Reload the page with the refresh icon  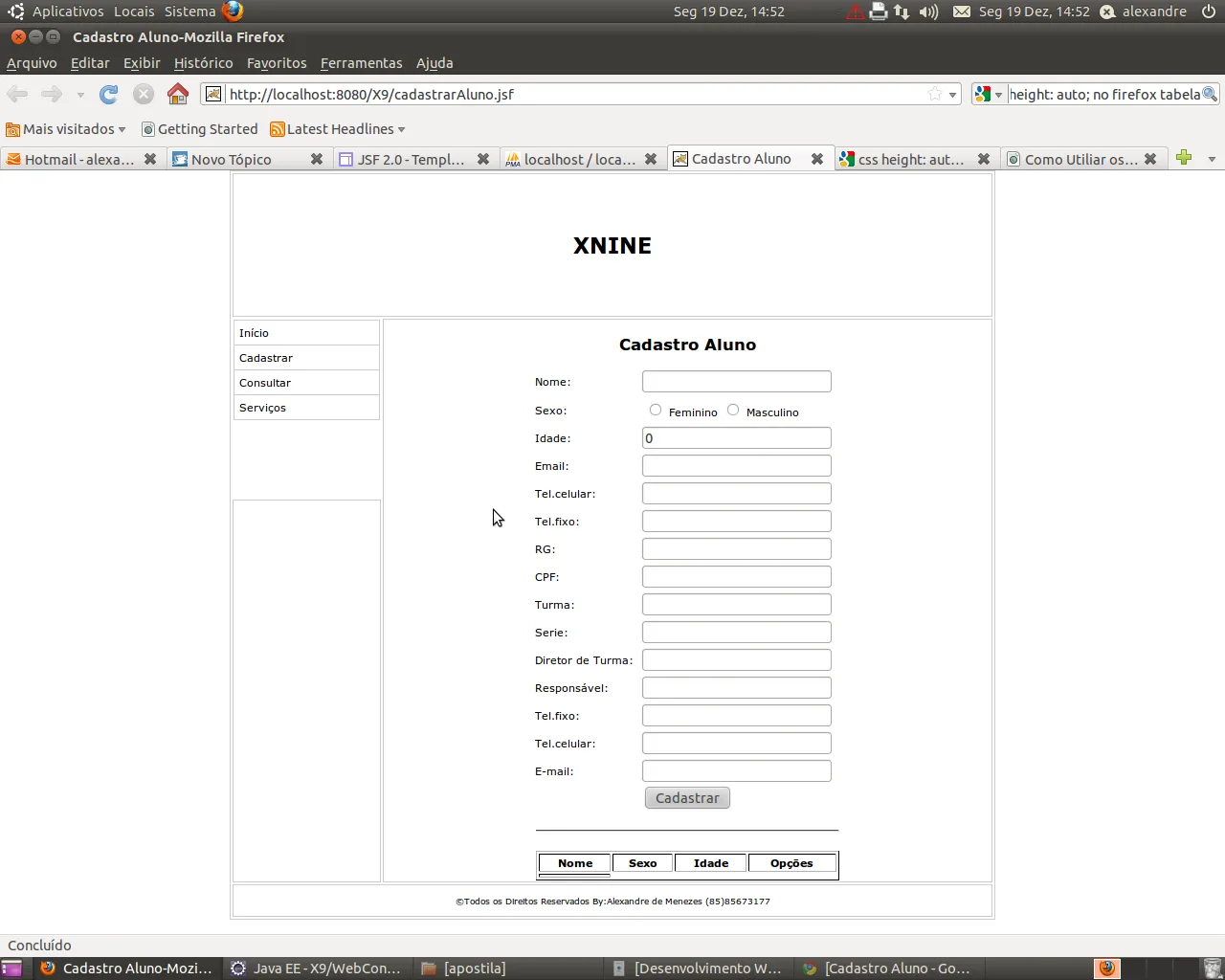pyautogui.click(x=109, y=94)
